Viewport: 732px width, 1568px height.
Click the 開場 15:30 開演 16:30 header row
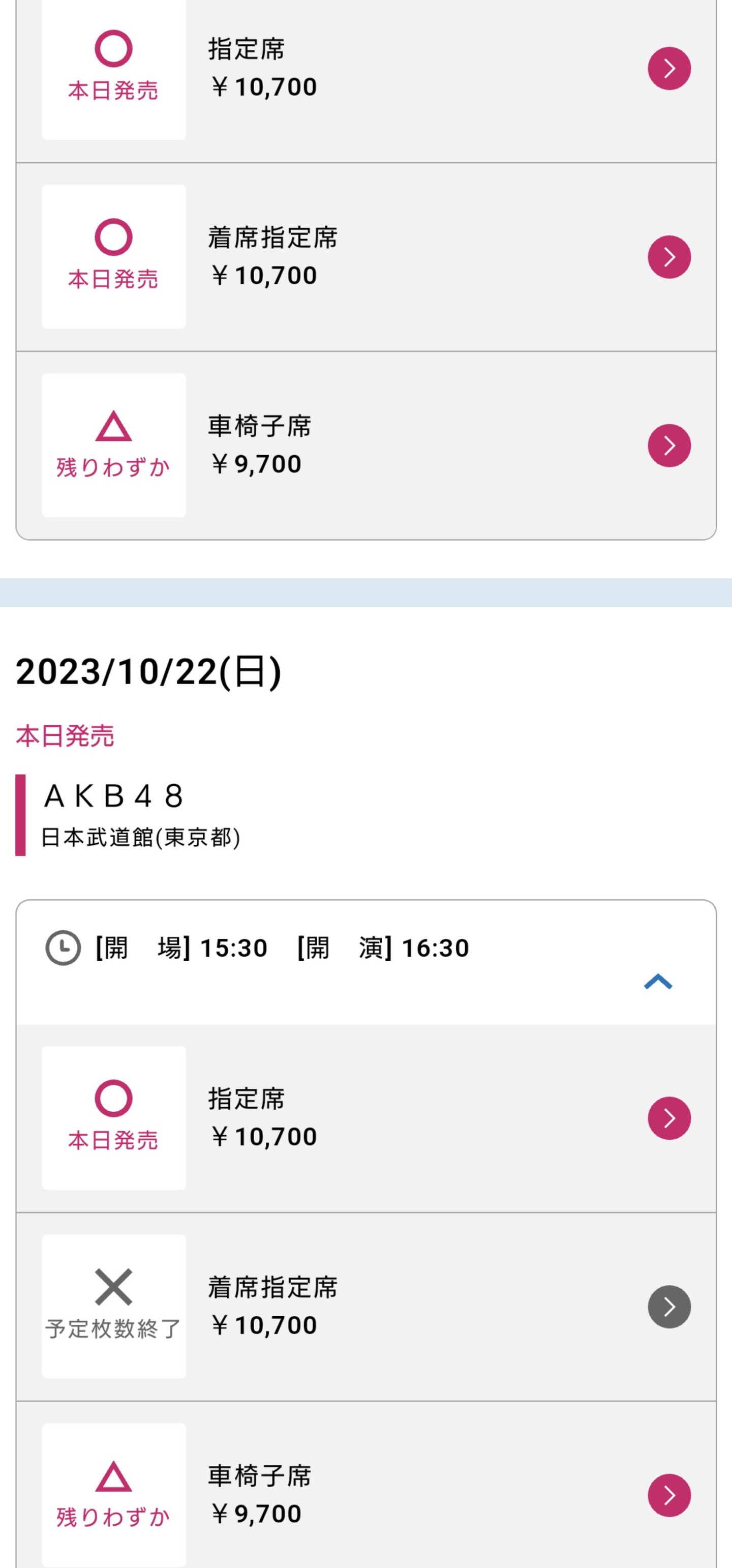(x=365, y=962)
